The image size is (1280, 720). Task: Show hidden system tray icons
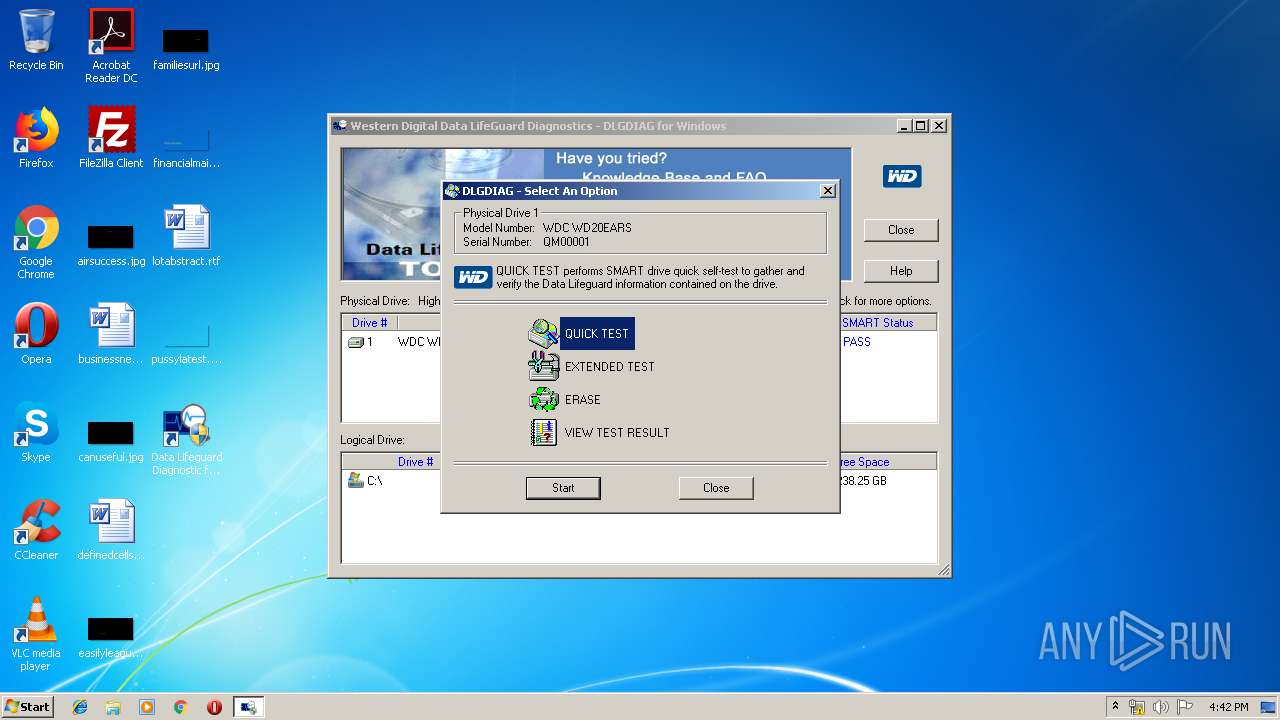(1115, 707)
